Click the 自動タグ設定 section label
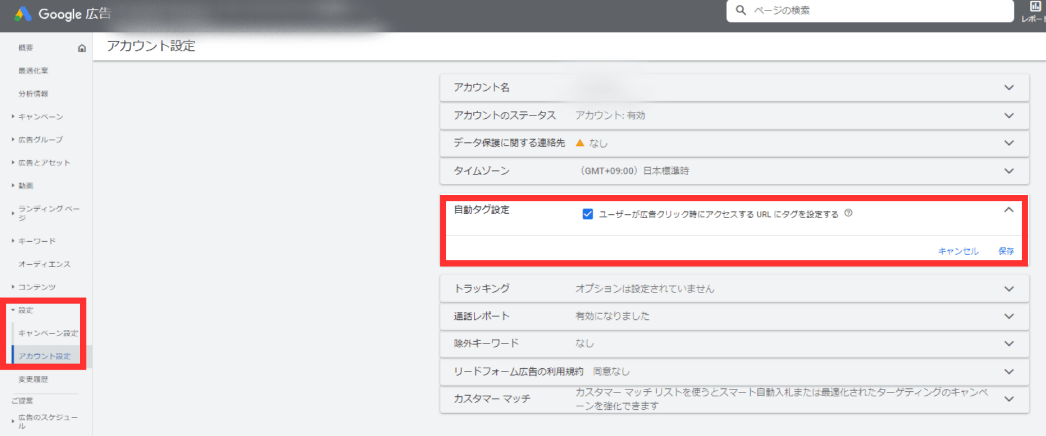 [482, 210]
